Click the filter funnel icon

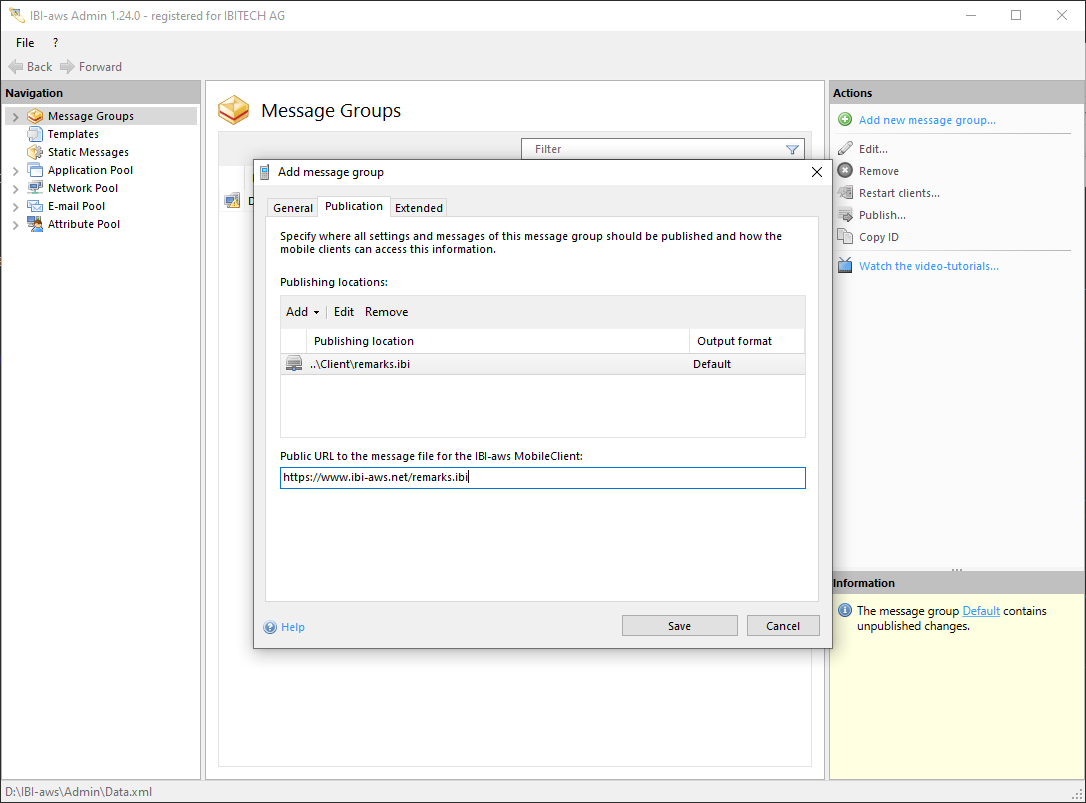coord(792,150)
